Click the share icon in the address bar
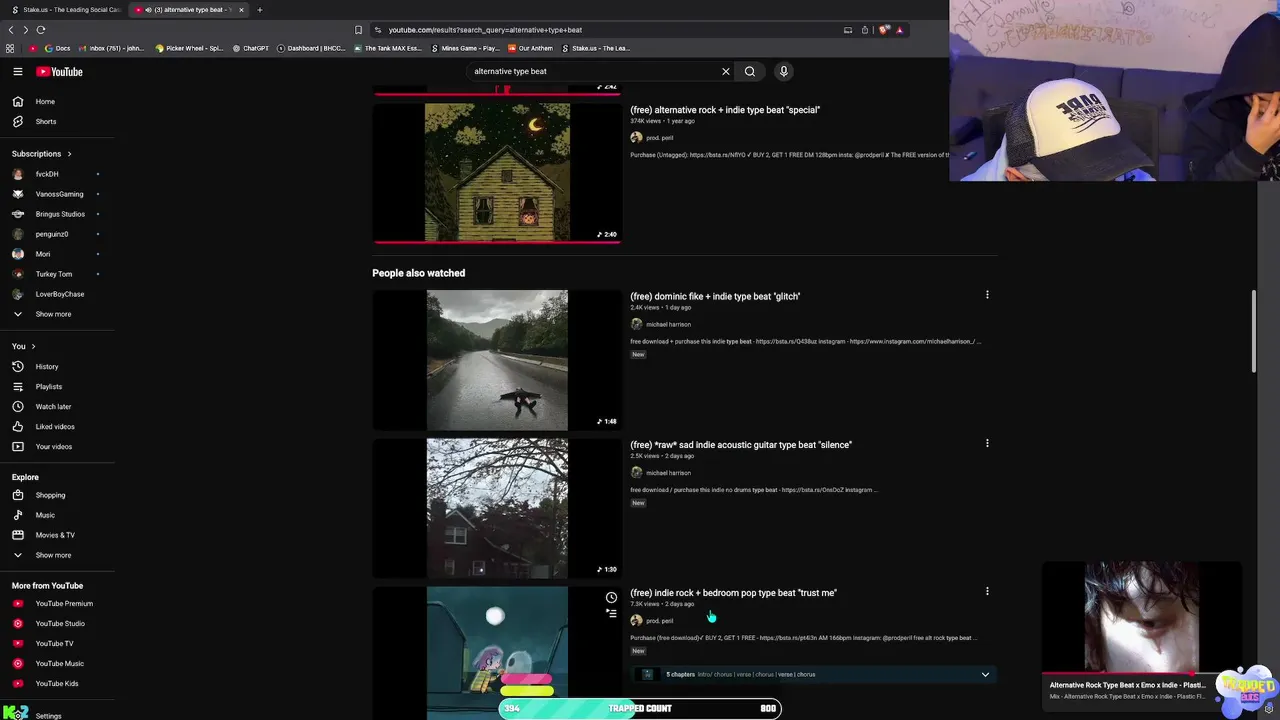 pyautogui.click(x=865, y=30)
